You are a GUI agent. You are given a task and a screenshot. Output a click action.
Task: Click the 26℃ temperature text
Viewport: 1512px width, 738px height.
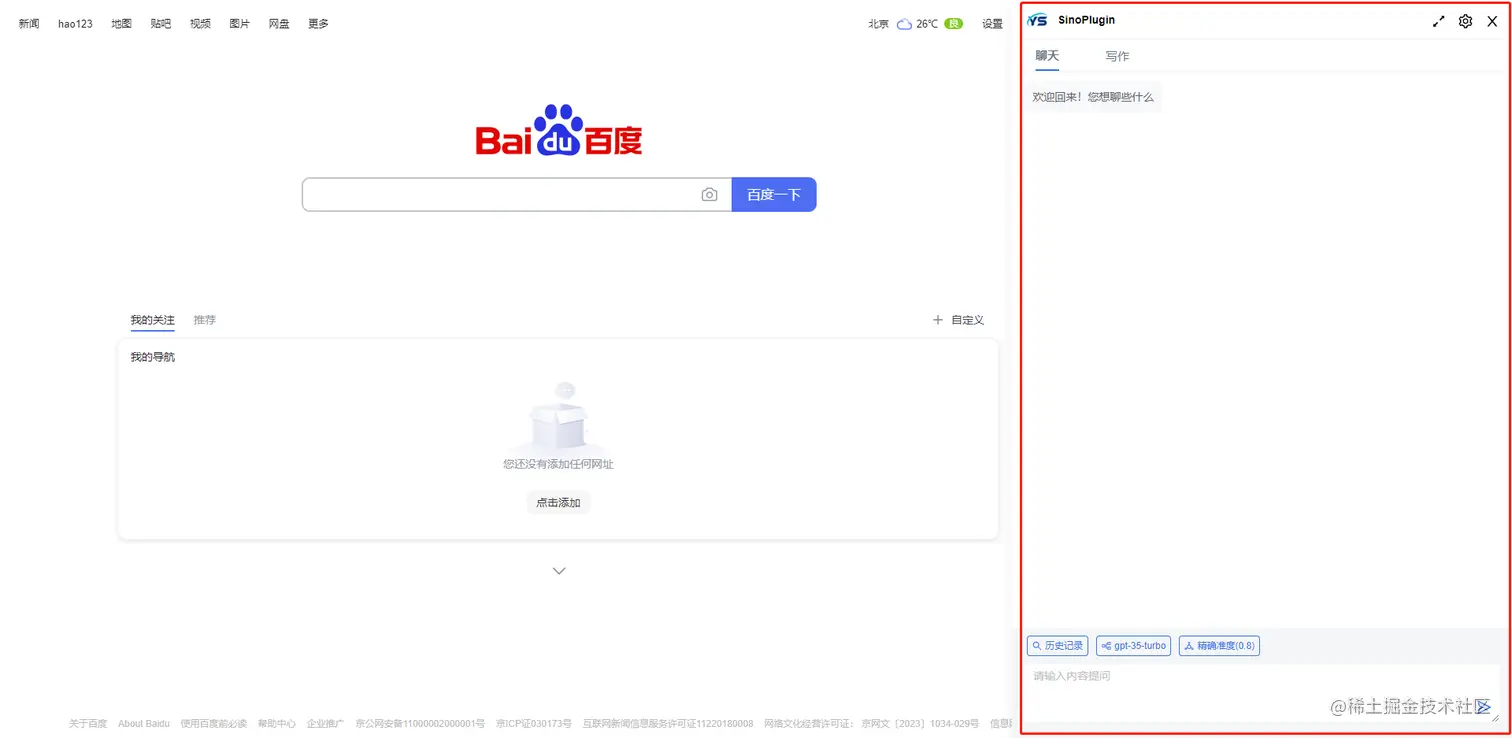[x=927, y=24]
